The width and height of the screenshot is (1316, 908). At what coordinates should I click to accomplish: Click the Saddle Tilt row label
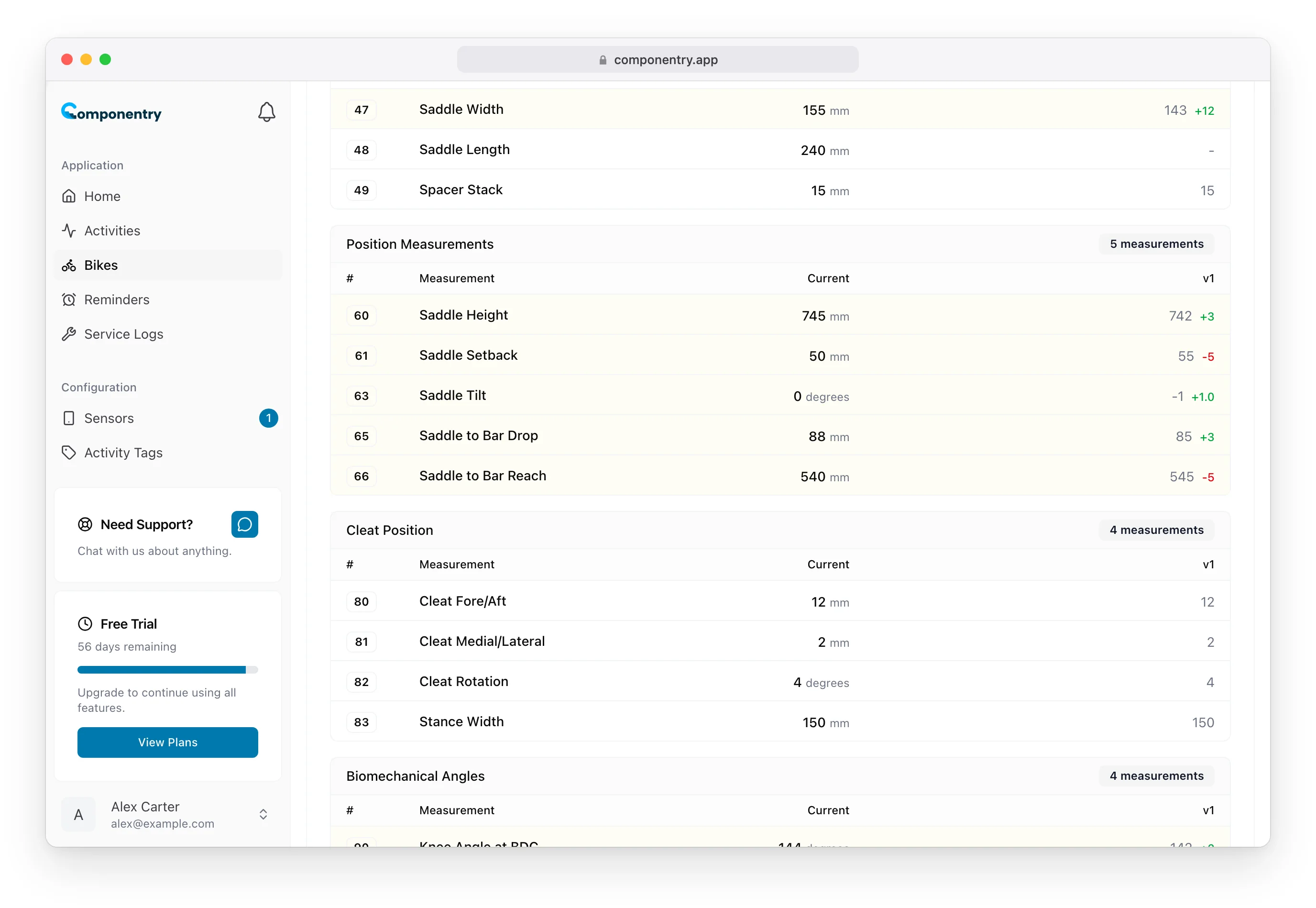pyautogui.click(x=452, y=396)
